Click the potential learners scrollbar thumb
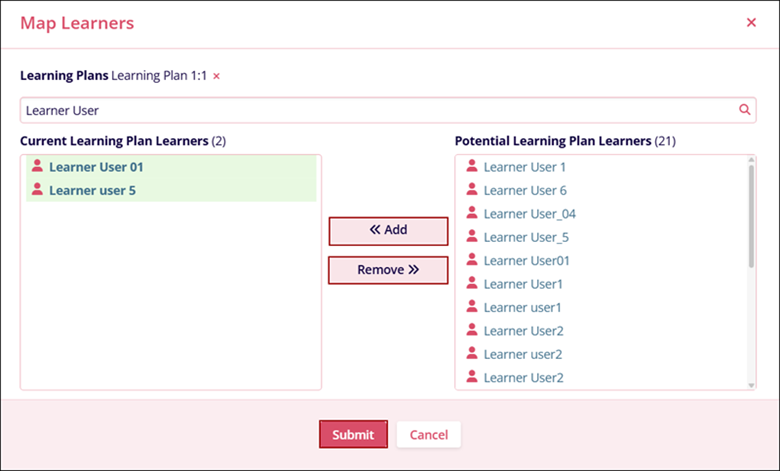This screenshot has height=471, width=780. pyautogui.click(x=751, y=215)
